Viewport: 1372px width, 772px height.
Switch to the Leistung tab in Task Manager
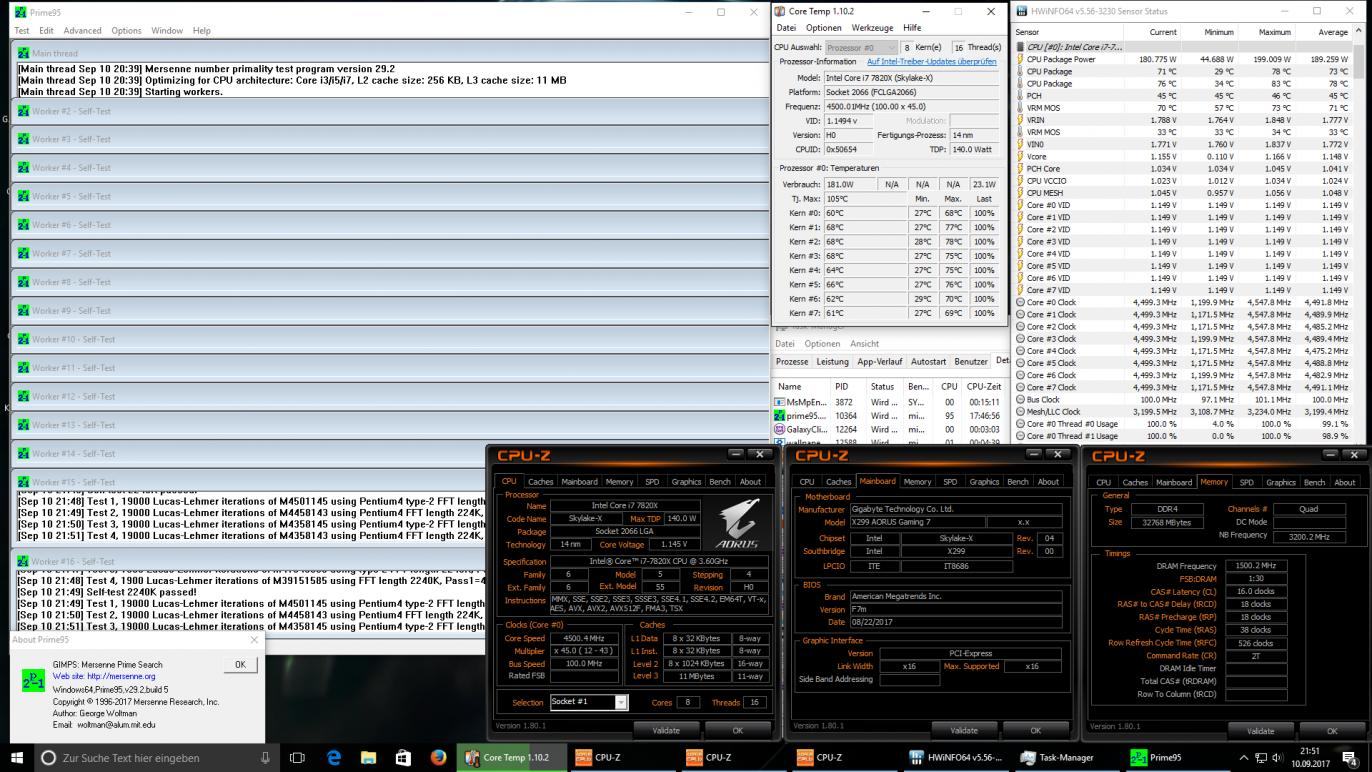coord(832,361)
